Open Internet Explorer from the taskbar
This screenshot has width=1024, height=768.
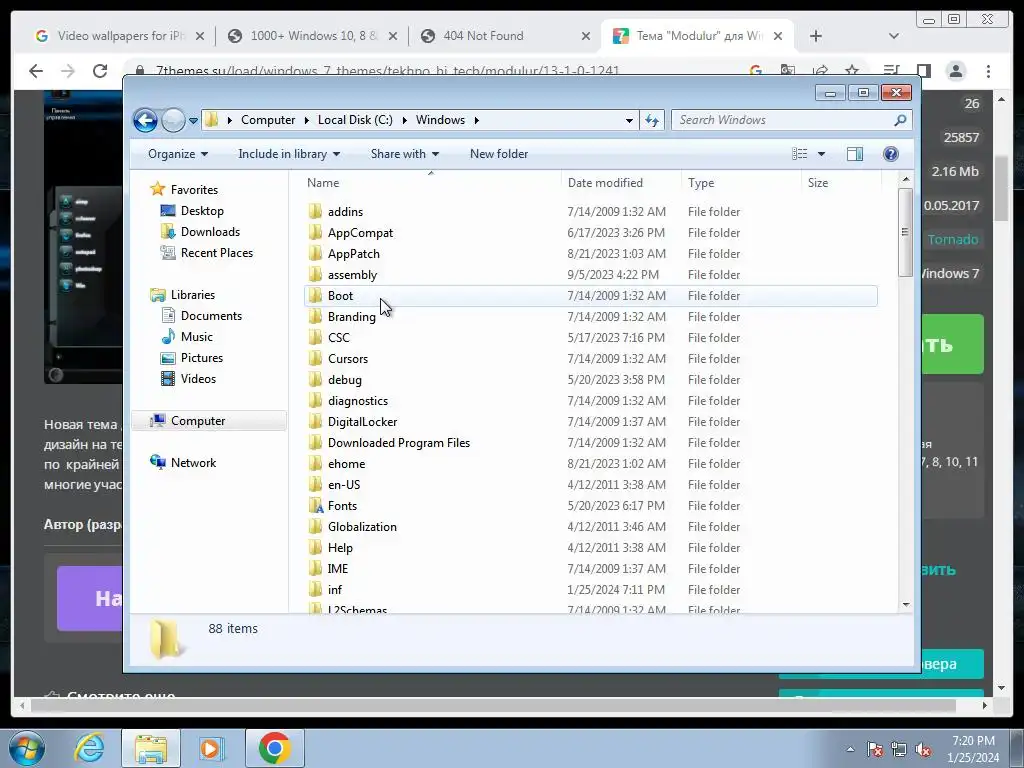point(89,748)
